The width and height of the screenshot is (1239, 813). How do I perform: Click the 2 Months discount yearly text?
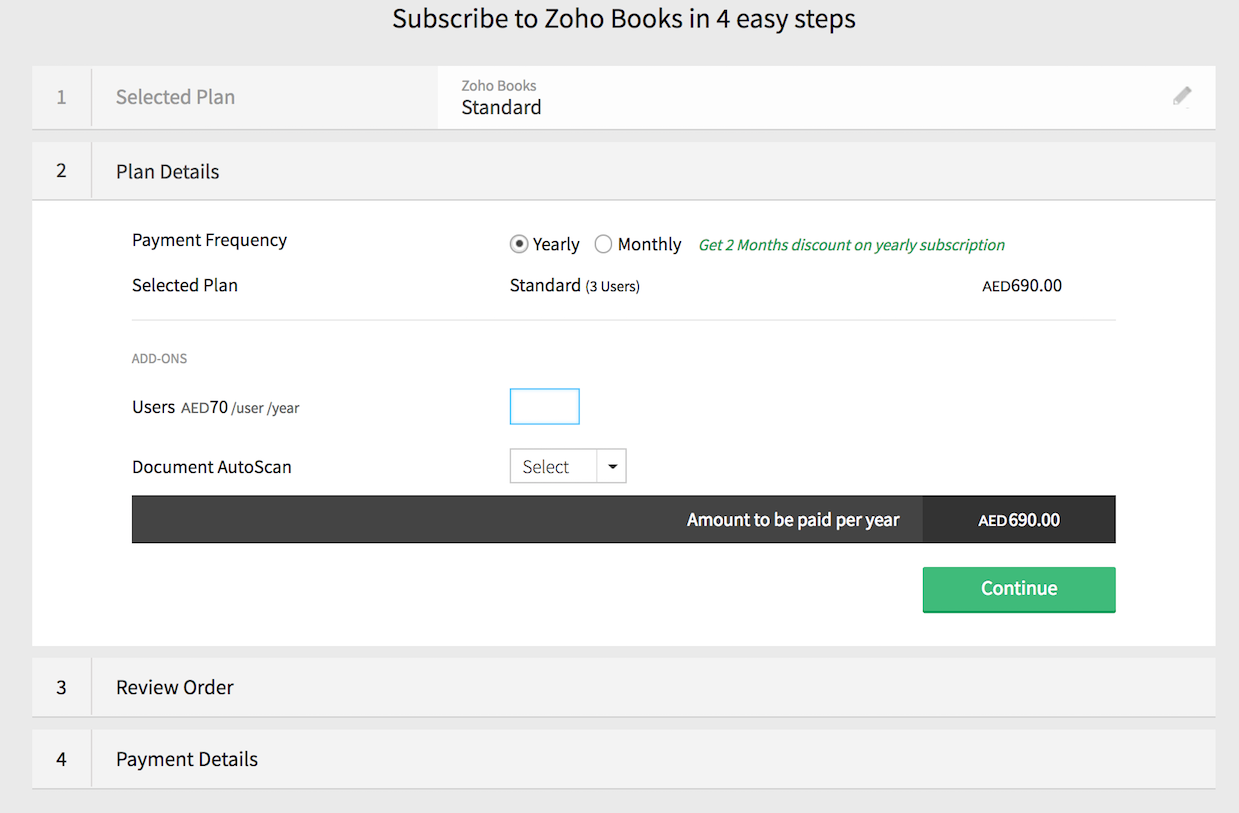(x=851, y=245)
